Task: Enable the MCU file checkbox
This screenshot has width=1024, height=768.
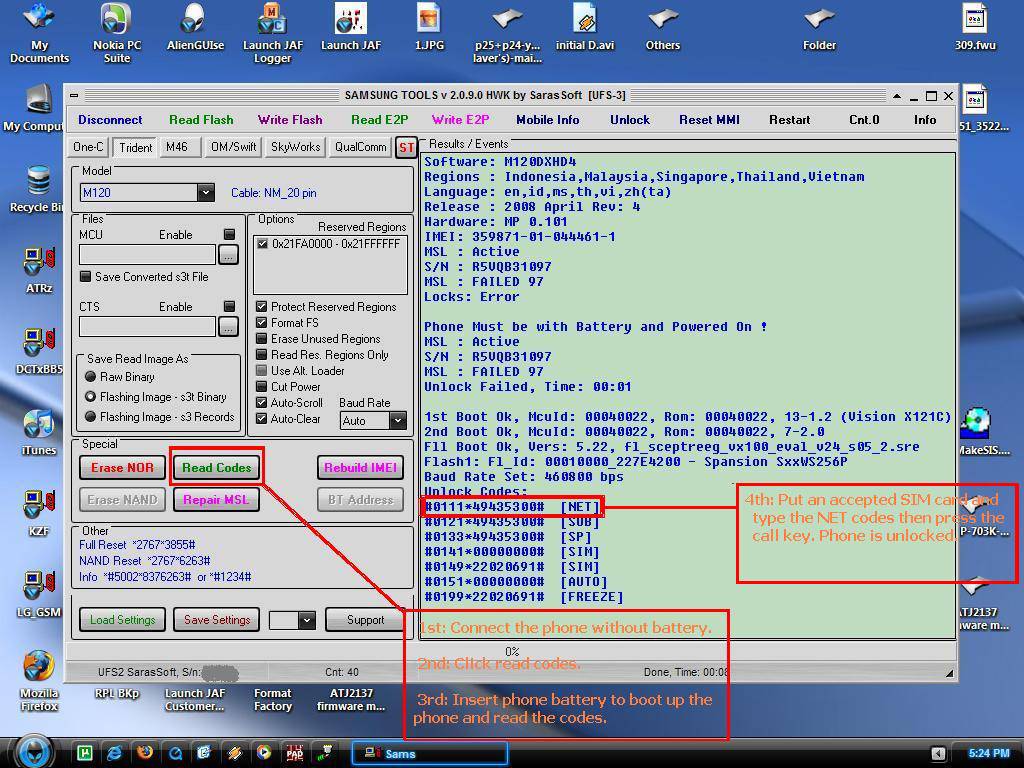Action: point(229,234)
